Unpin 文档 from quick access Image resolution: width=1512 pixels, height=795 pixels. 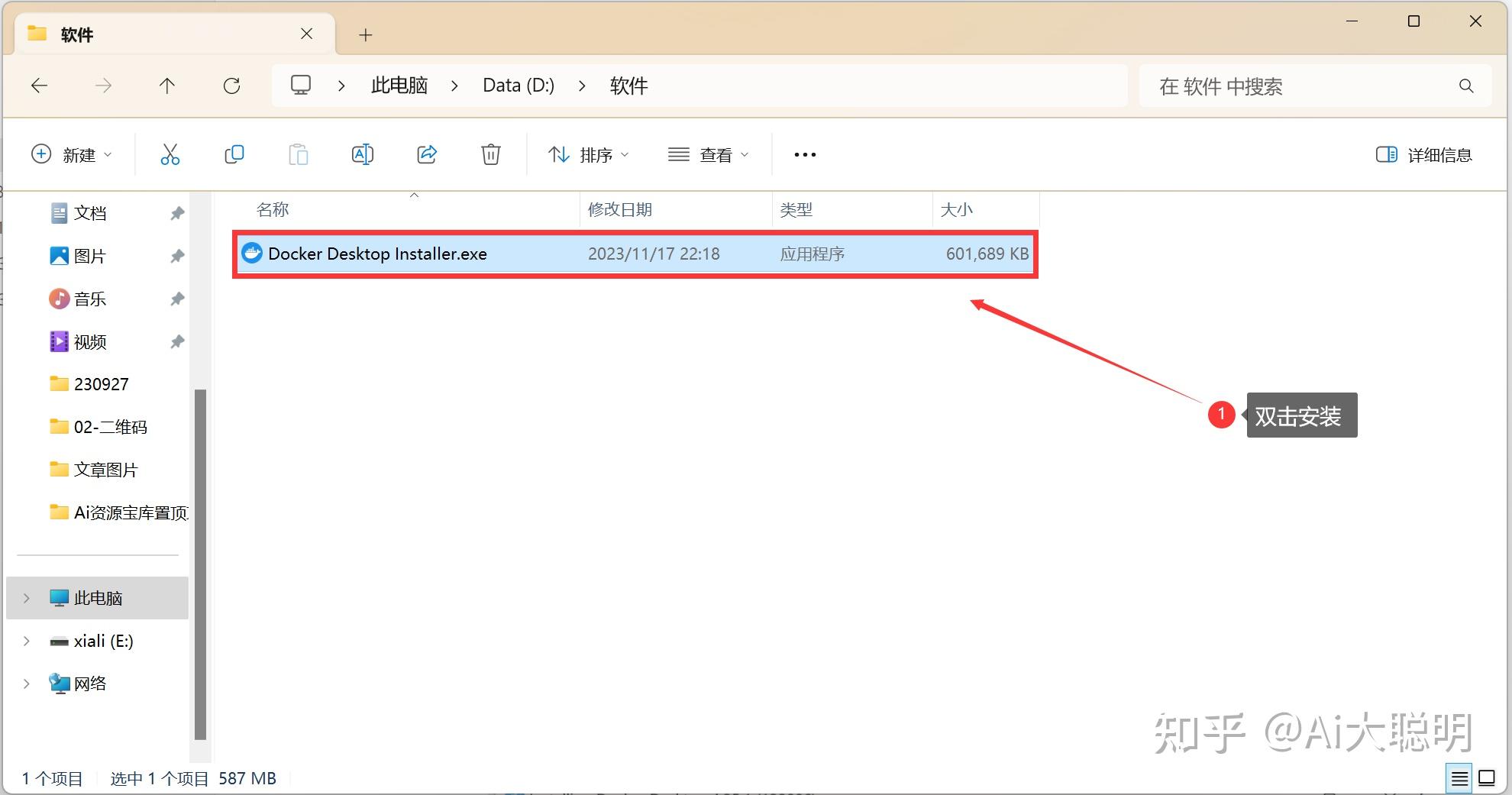(177, 213)
